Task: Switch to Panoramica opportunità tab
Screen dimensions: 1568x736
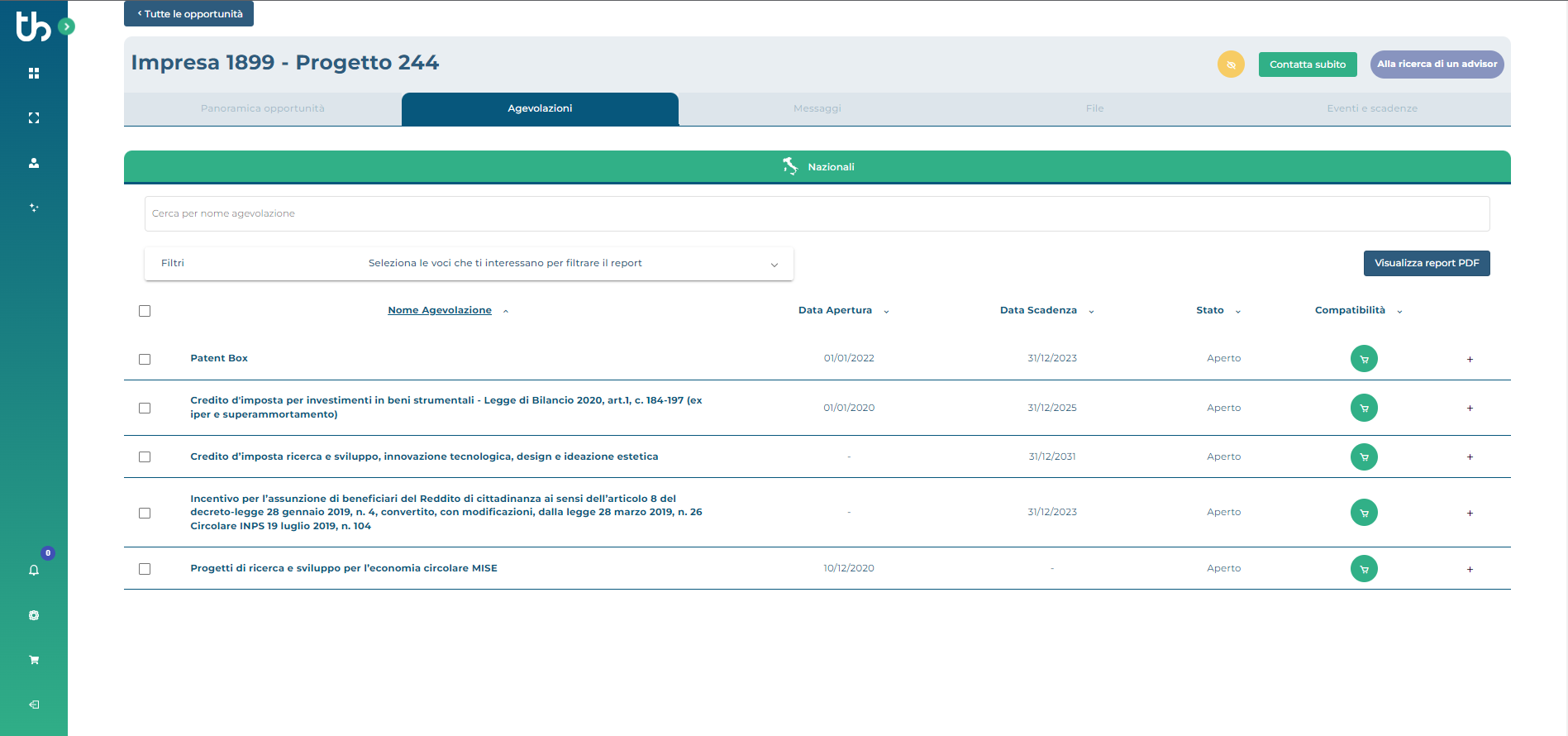Action: (263, 109)
